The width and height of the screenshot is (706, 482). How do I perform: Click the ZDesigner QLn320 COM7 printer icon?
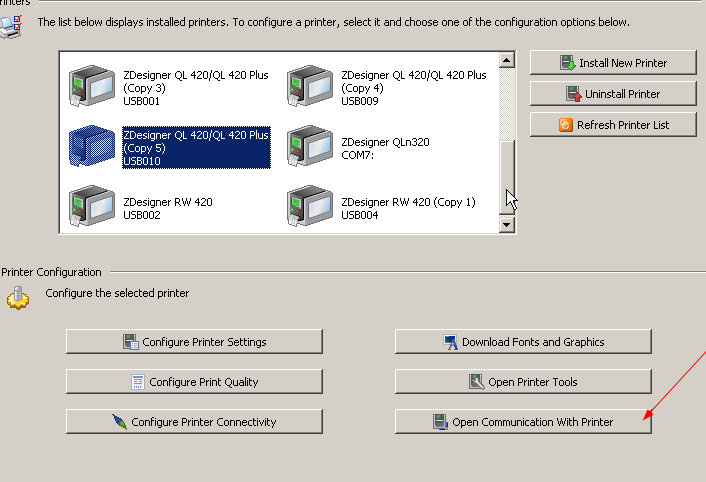pyautogui.click(x=310, y=147)
